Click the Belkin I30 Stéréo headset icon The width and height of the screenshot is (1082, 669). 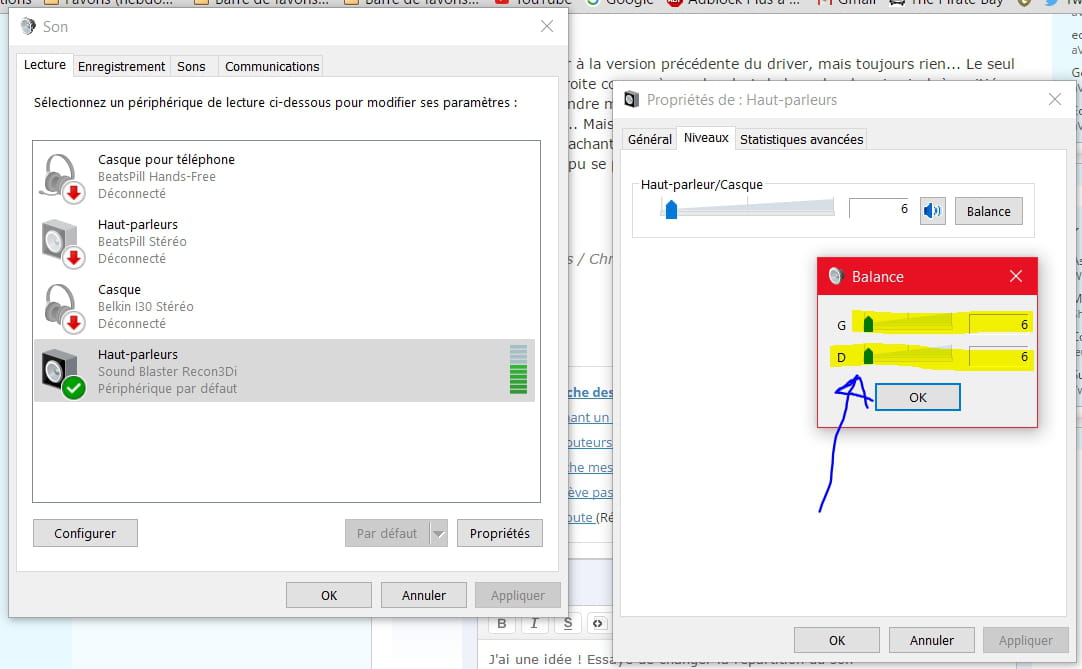62,308
